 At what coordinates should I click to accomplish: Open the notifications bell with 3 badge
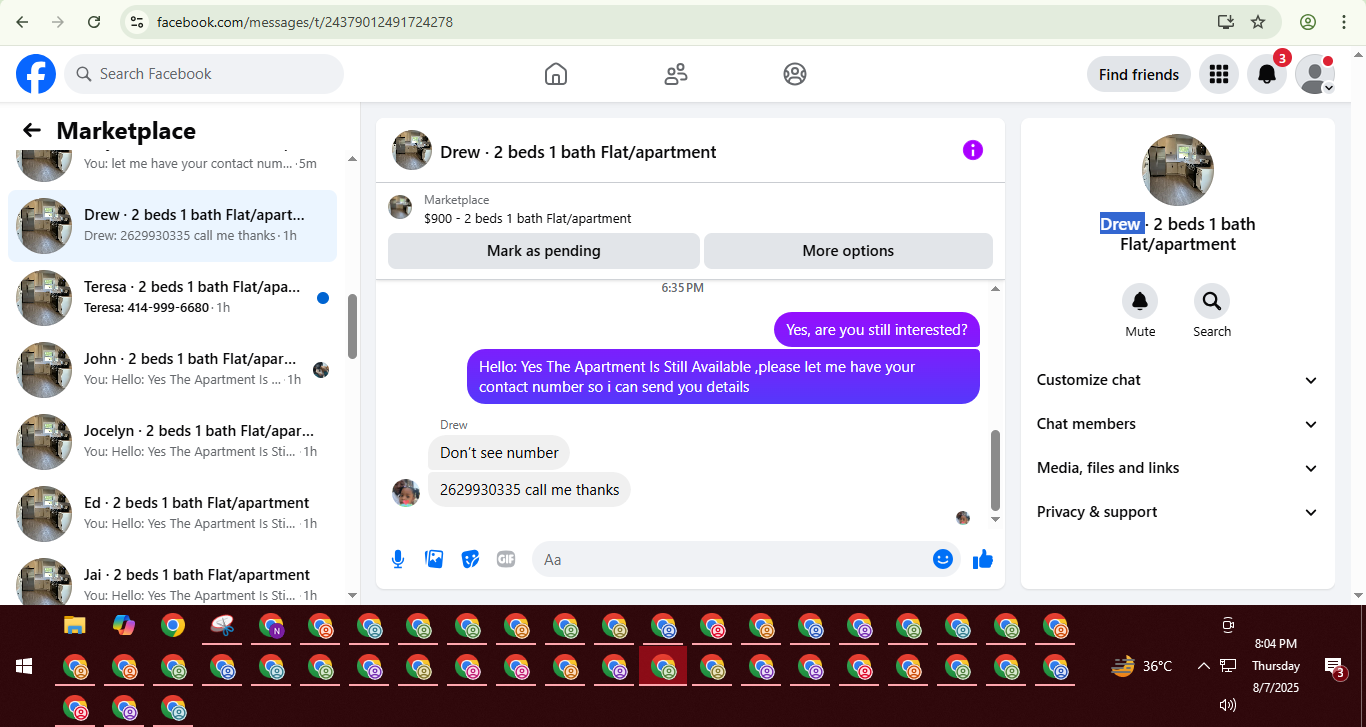(x=1267, y=74)
